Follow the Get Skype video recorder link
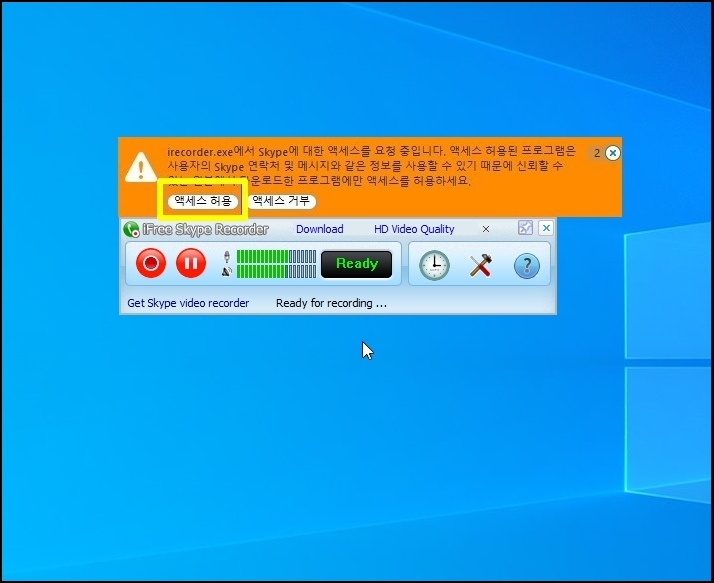The width and height of the screenshot is (714, 583). pyautogui.click(x=188, y=303)
